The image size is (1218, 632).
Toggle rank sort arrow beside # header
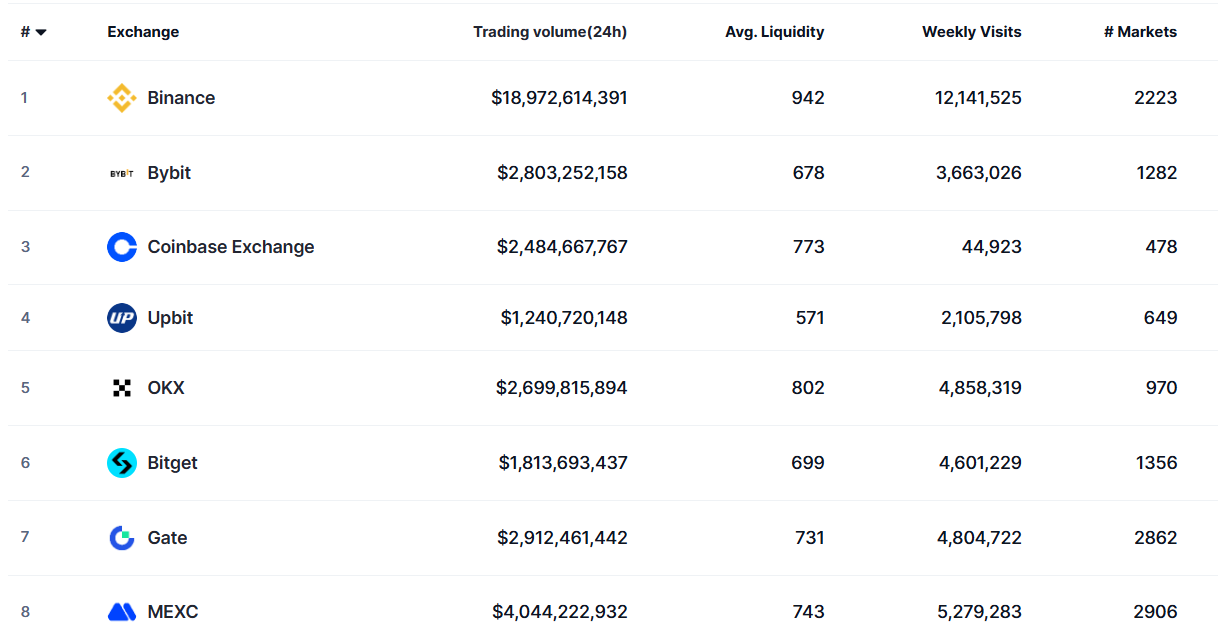click(41, 32)
